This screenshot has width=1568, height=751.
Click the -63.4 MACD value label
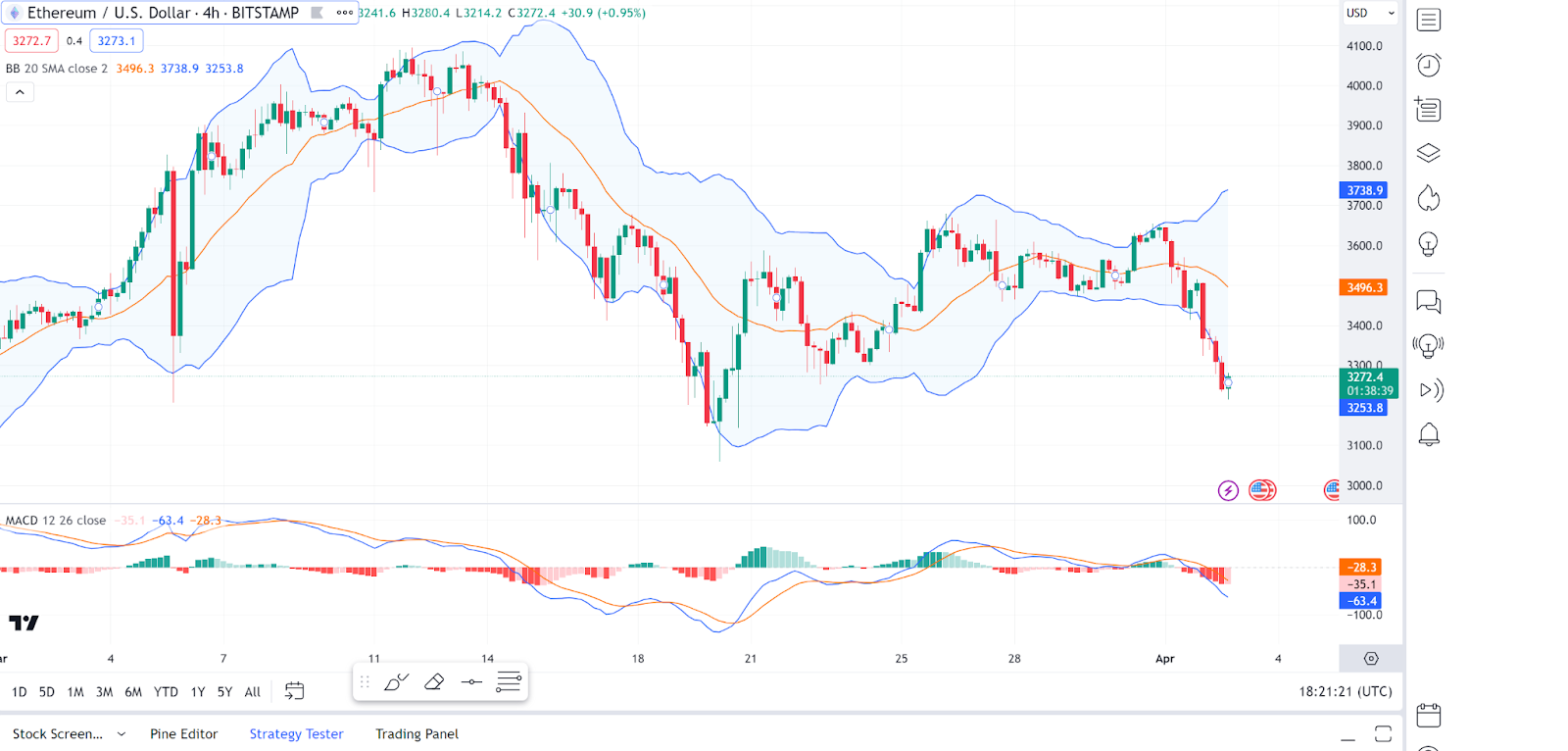[1361, 600]
